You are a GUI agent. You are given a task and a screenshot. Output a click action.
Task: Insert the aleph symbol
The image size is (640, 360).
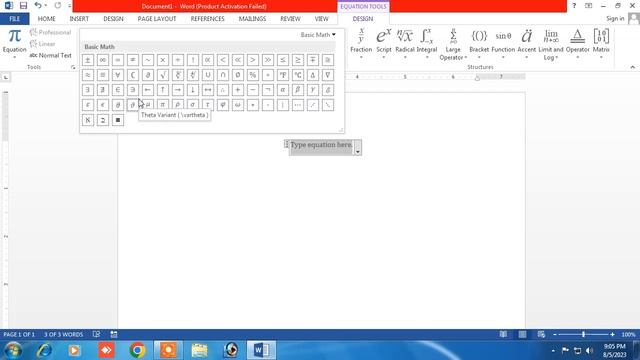point(88,120)
